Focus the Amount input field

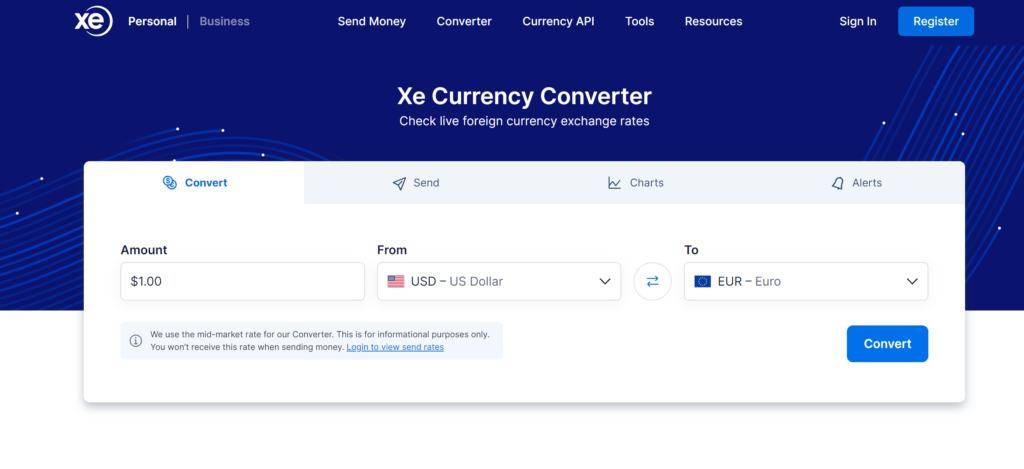(x=242, y=282)
